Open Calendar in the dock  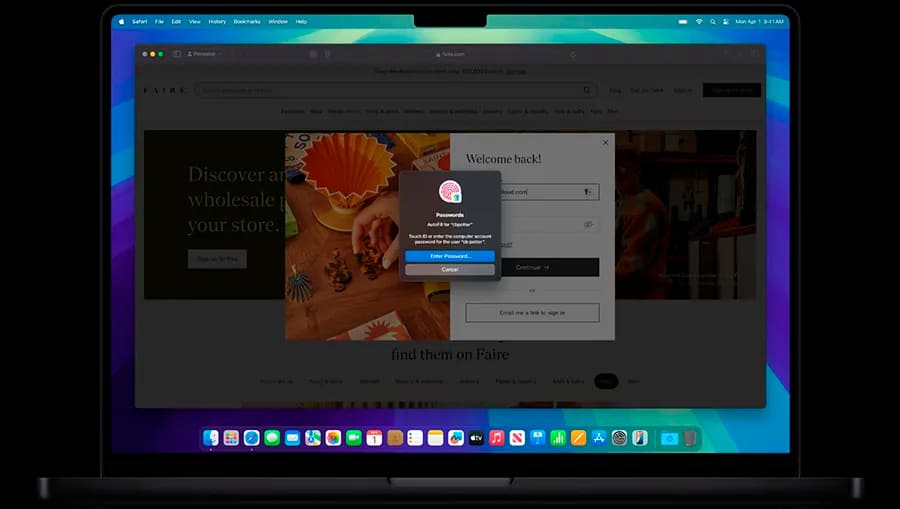(x=374, y=438)
